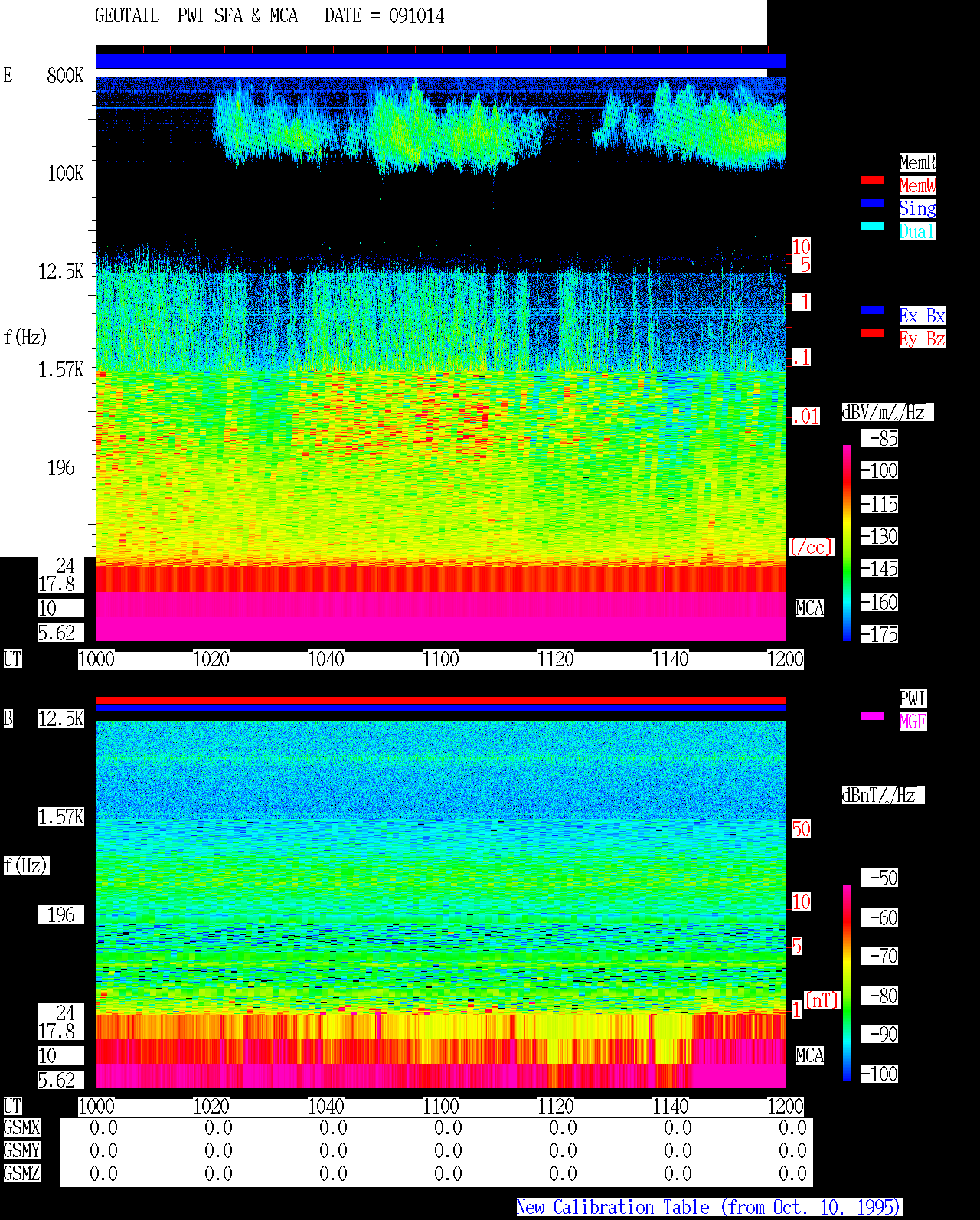The width and height of the screenshot is (980, 1220).
Task: Click the -130 color scale value
Action: pos(880,536)
